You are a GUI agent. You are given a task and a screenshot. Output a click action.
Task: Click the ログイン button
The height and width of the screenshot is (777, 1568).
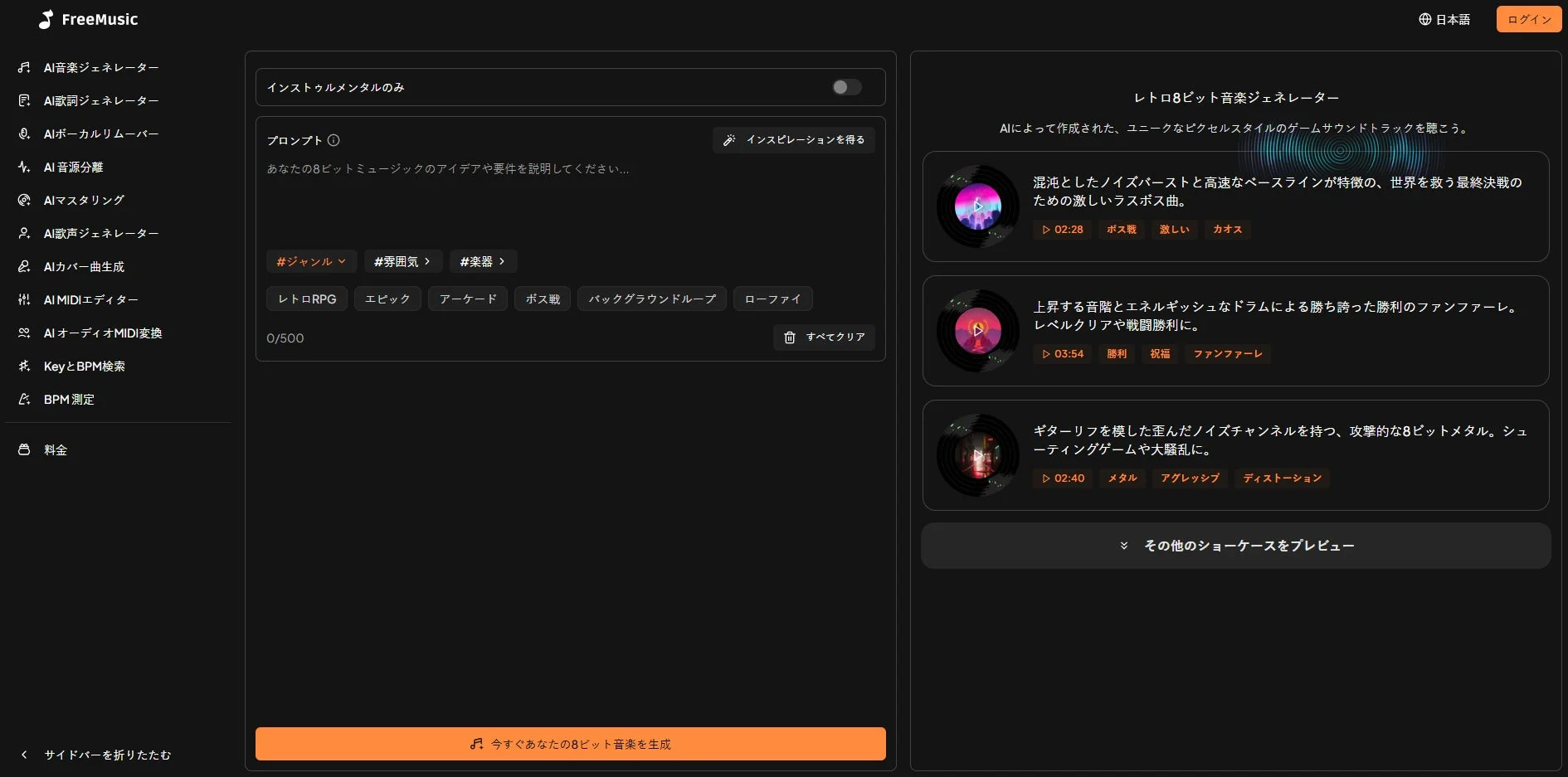tap(1527, 19)
